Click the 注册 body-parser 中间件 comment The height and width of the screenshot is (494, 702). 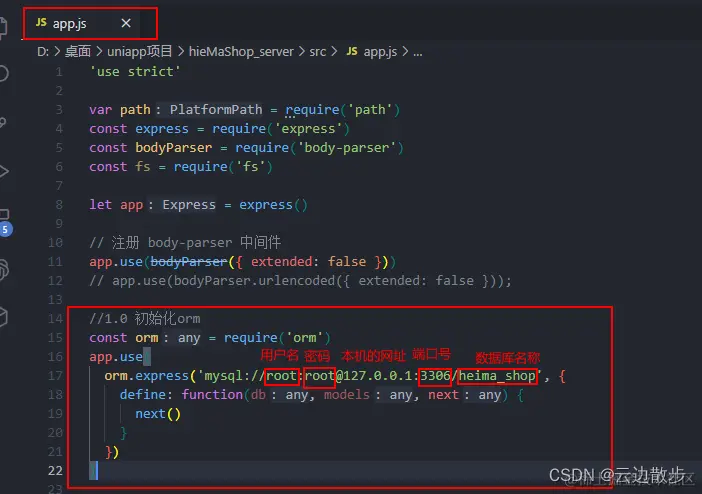click(x=185, y=242)
